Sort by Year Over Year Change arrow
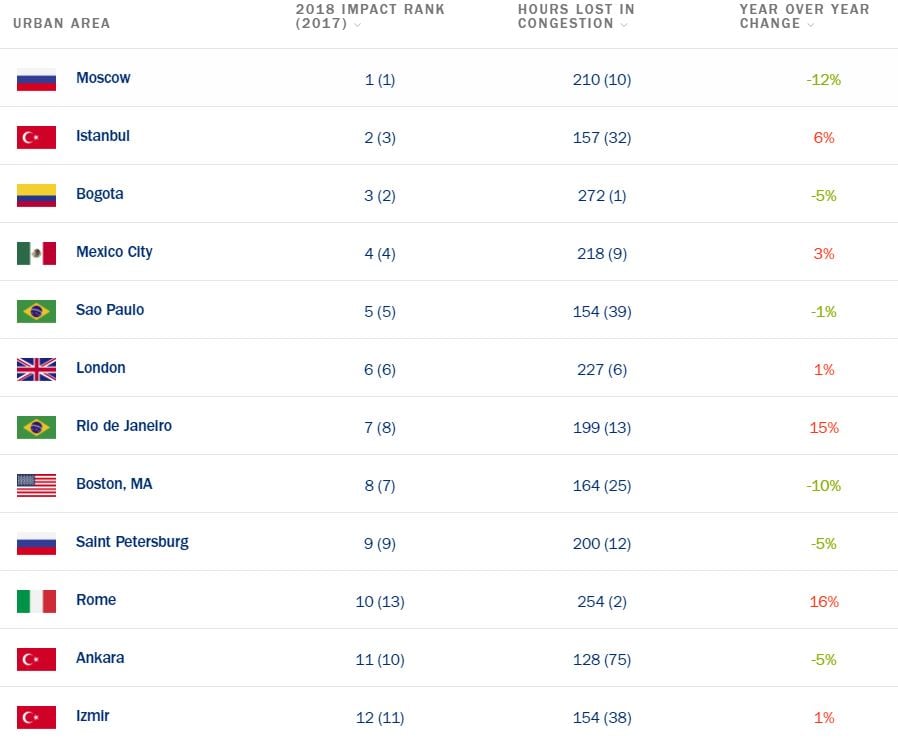This screenshot has height=741, width=898. click(811, 25)
